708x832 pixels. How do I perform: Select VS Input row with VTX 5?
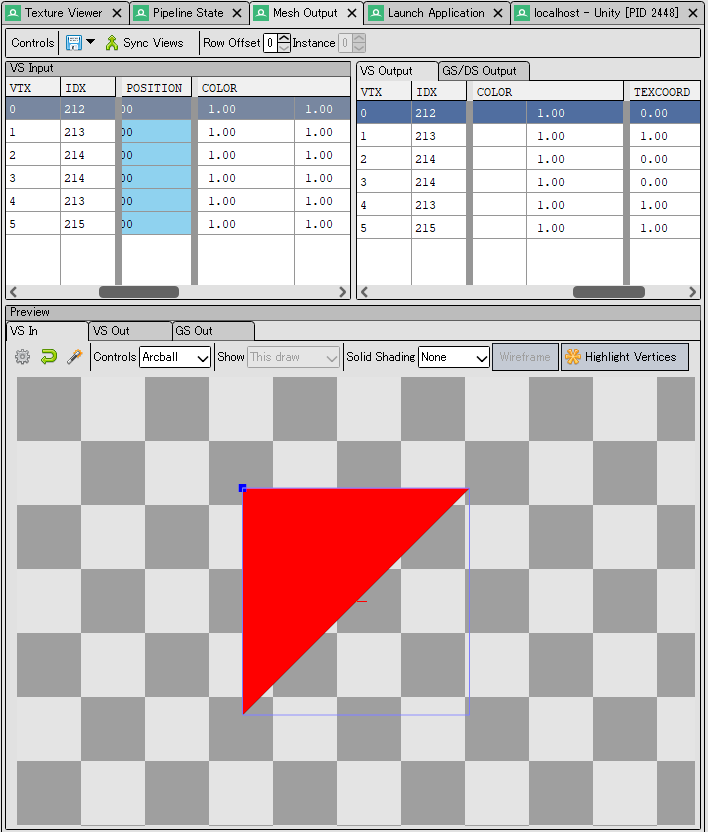(178, 224)
